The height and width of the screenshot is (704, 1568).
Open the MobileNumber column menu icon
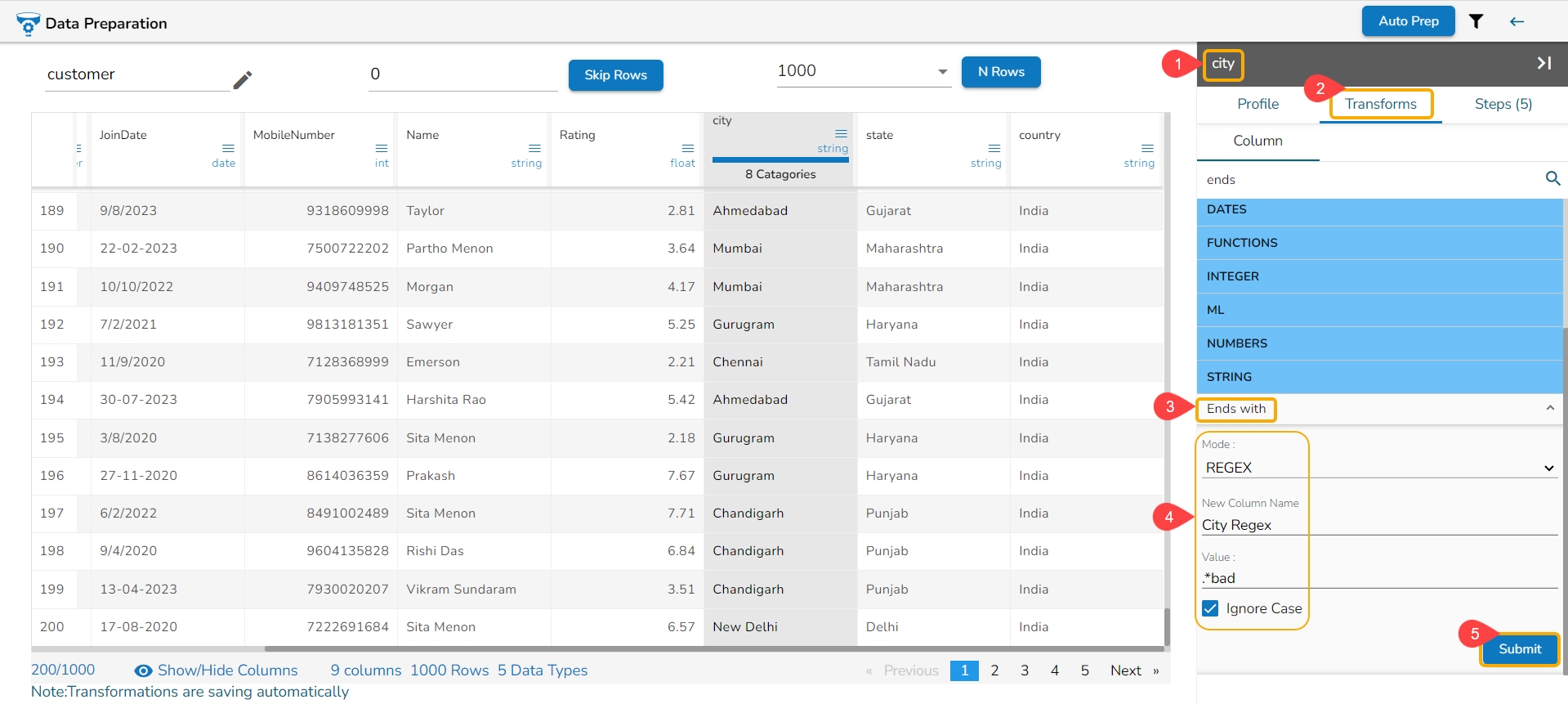click(x=381, y=148)
